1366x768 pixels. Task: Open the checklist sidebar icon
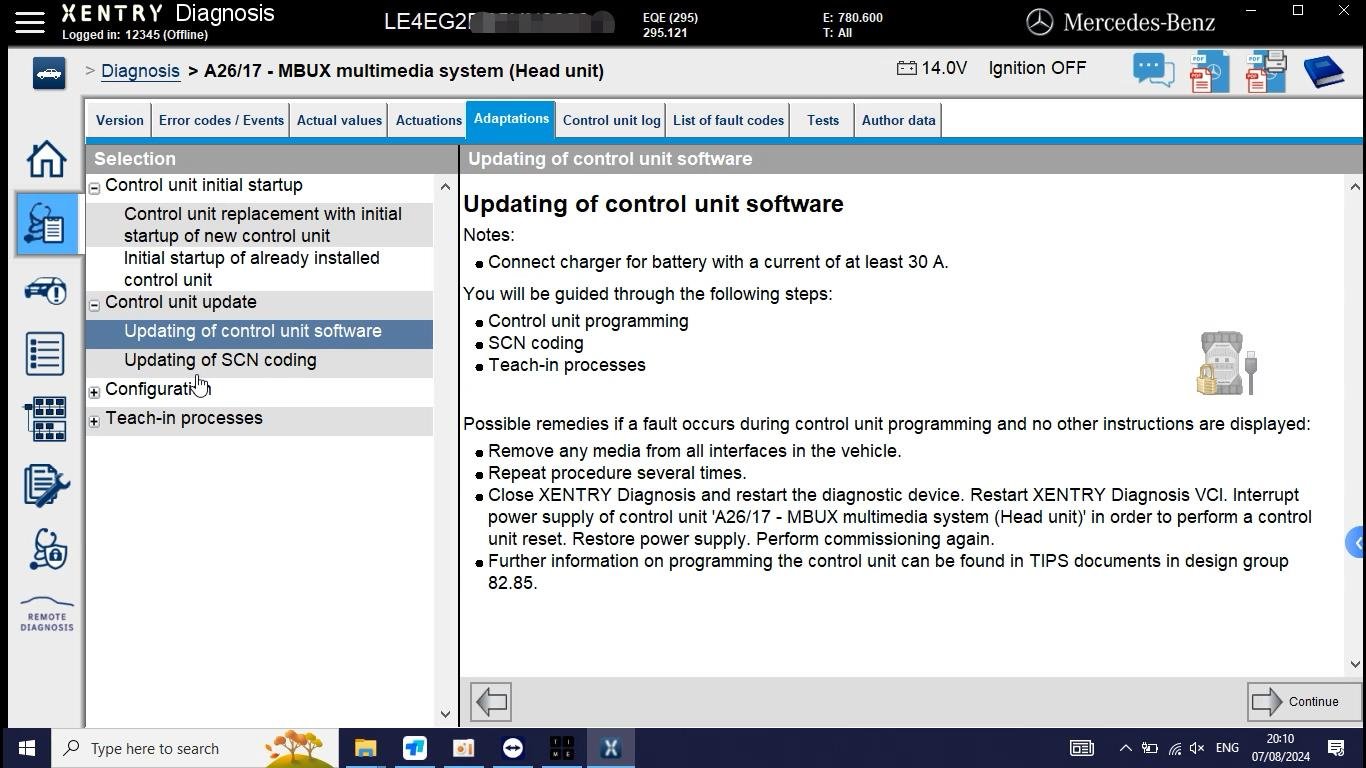point(46,354)
